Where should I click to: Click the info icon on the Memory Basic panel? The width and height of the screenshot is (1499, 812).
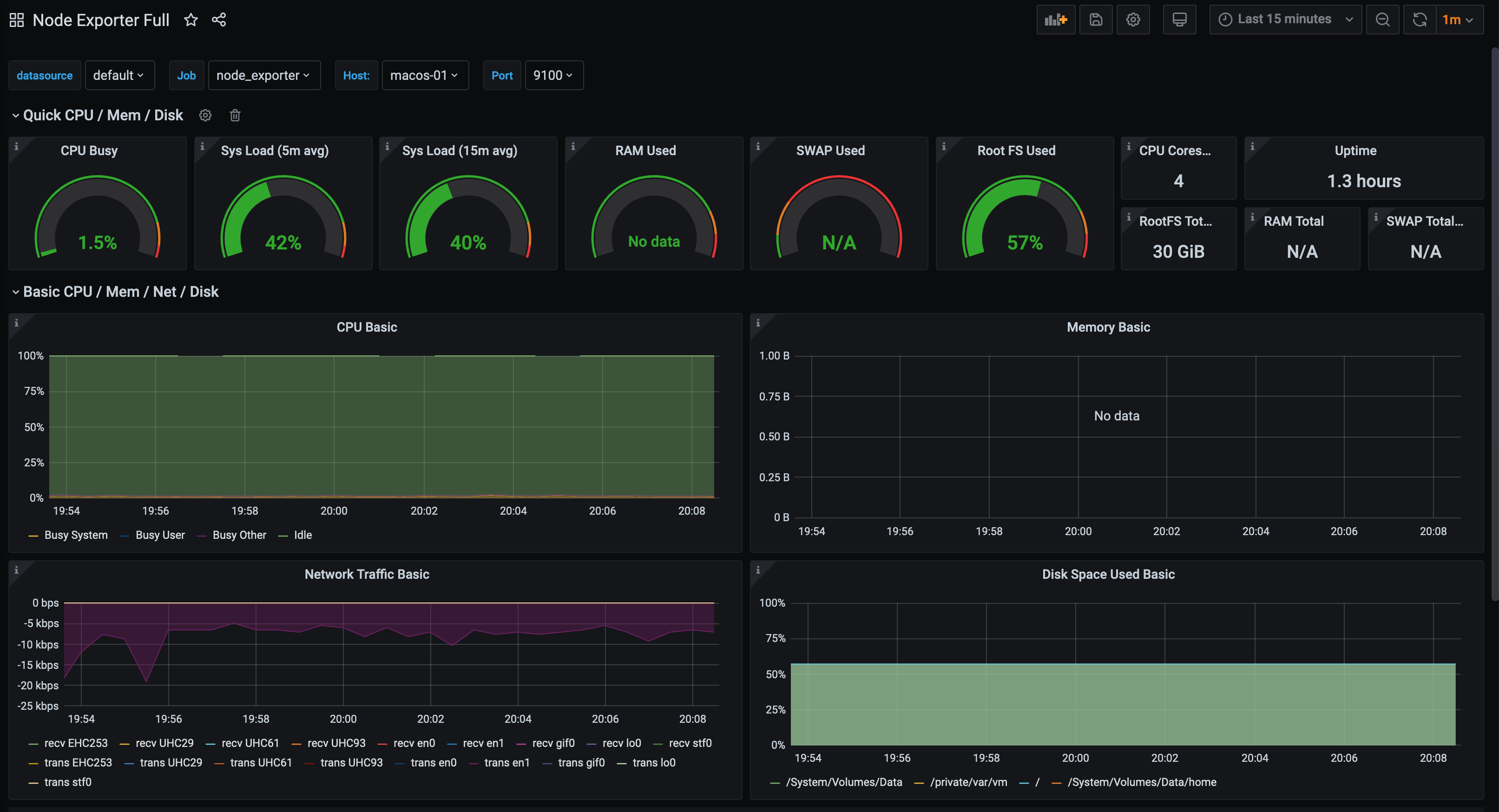pos(758,322)
